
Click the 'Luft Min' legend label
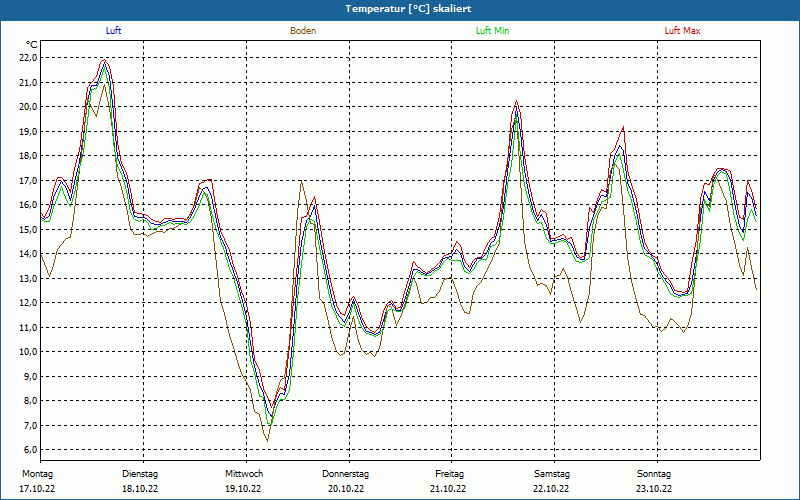click(492, 31)
